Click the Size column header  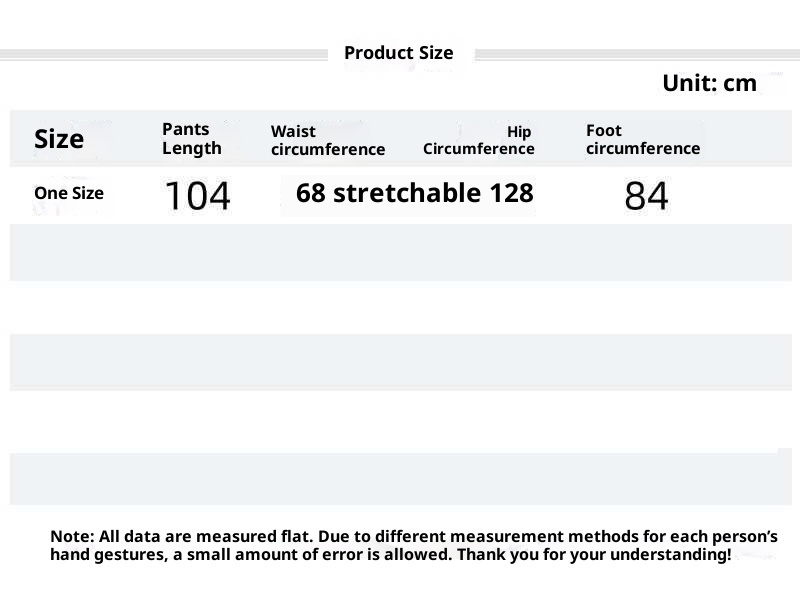[x=59, y=139]
